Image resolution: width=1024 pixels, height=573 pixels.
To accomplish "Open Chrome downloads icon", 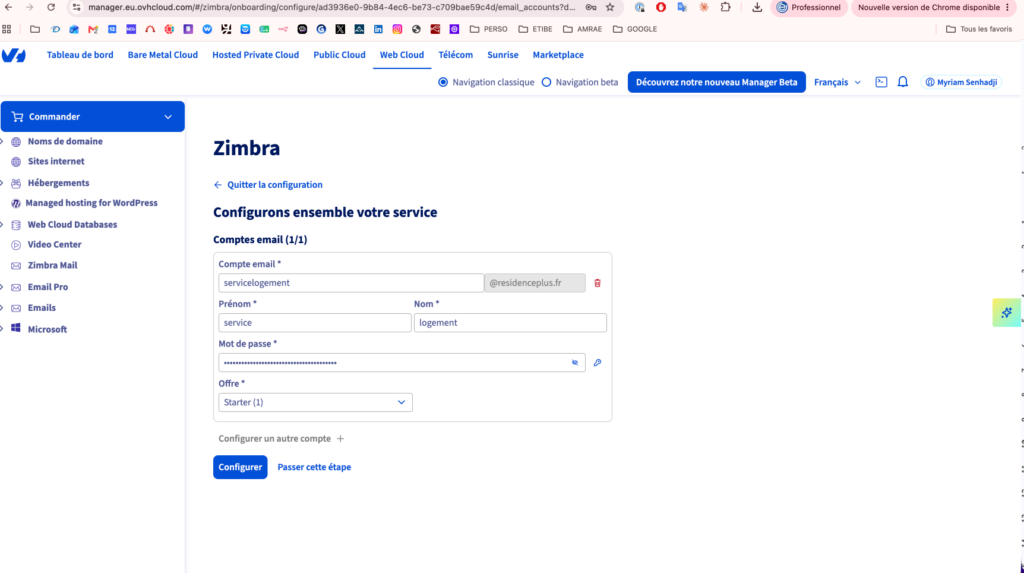I will click(x=757, y=7).
